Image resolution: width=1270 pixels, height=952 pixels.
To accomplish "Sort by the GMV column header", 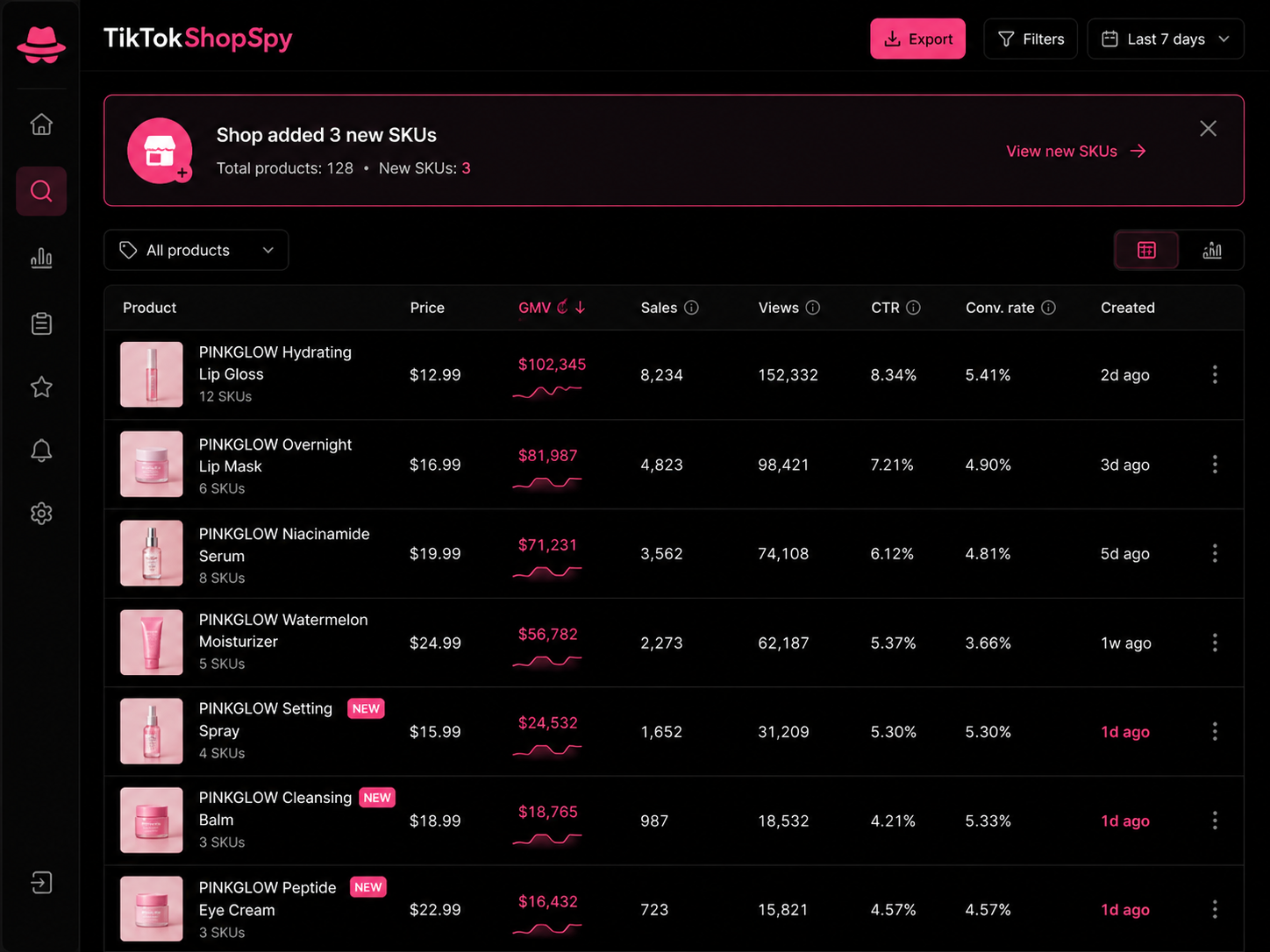I will [x=534, y=308].
